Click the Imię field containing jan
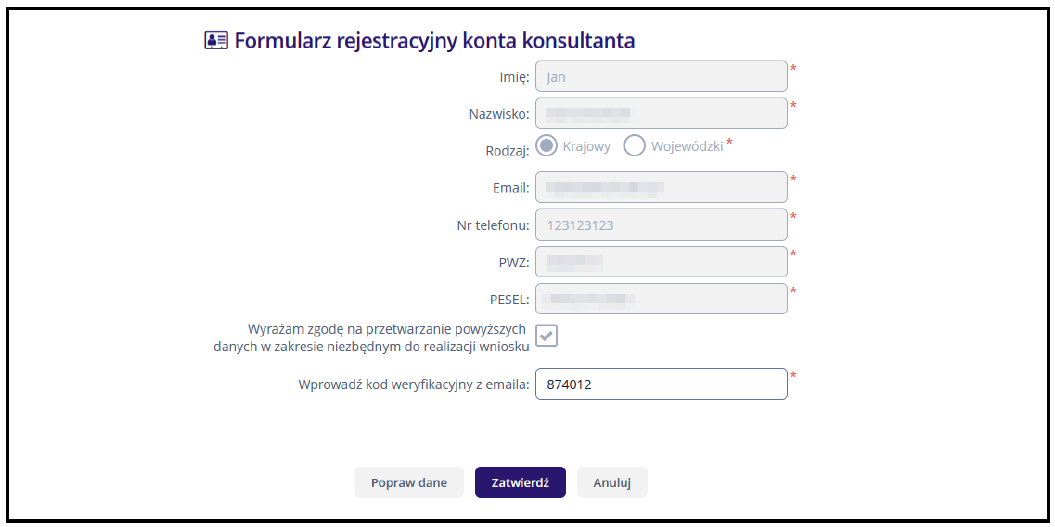 [661, 76]
